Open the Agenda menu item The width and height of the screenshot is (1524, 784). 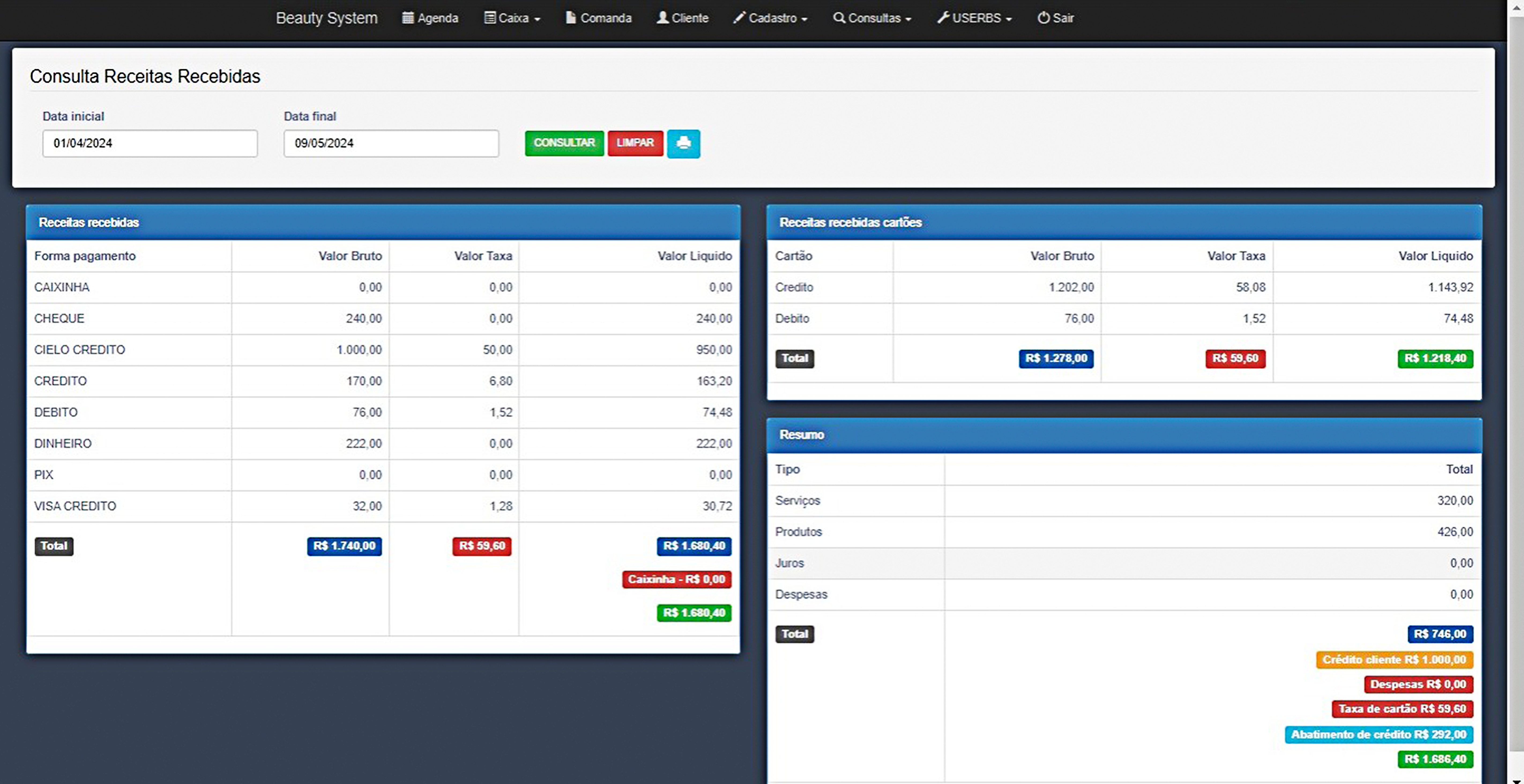pyautogui.click(x=430, y=18)
